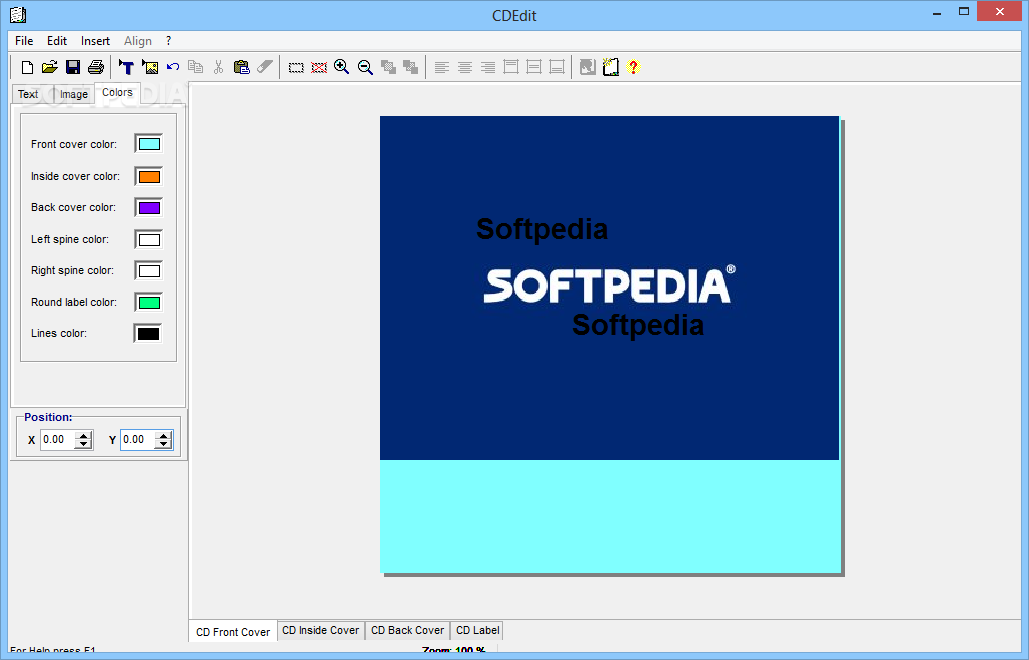1029x660 pixels.
Task: Switch to the Image tab
Action: (74, 94)
